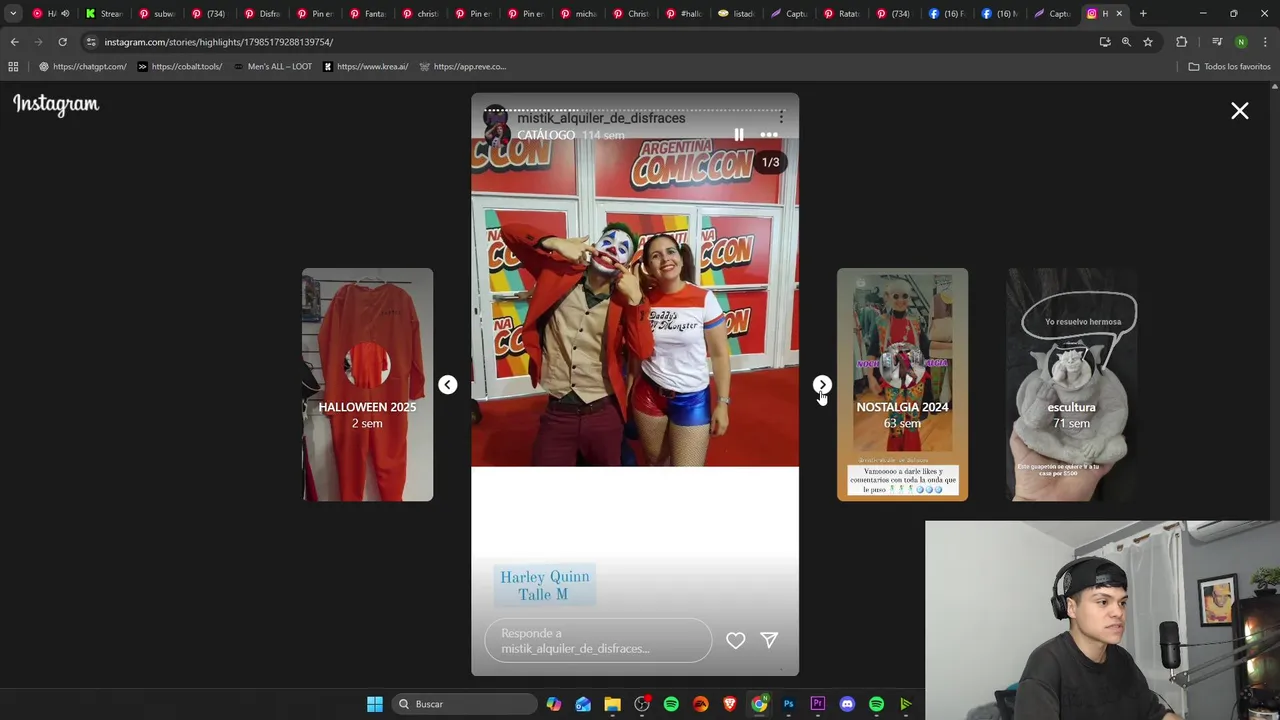The width and height of the screenshot is (1280, 720).
Task: Close the story viewer with the X
Action: pos(1240,111)
